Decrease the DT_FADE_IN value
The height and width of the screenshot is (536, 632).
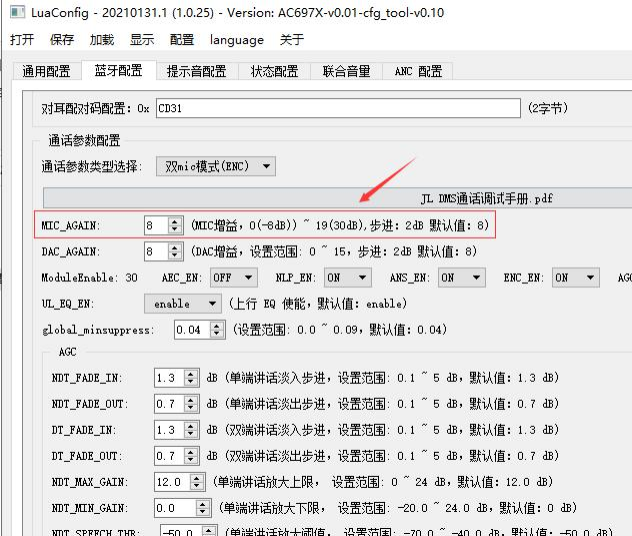pyautogui.click(x=191, y=434)
